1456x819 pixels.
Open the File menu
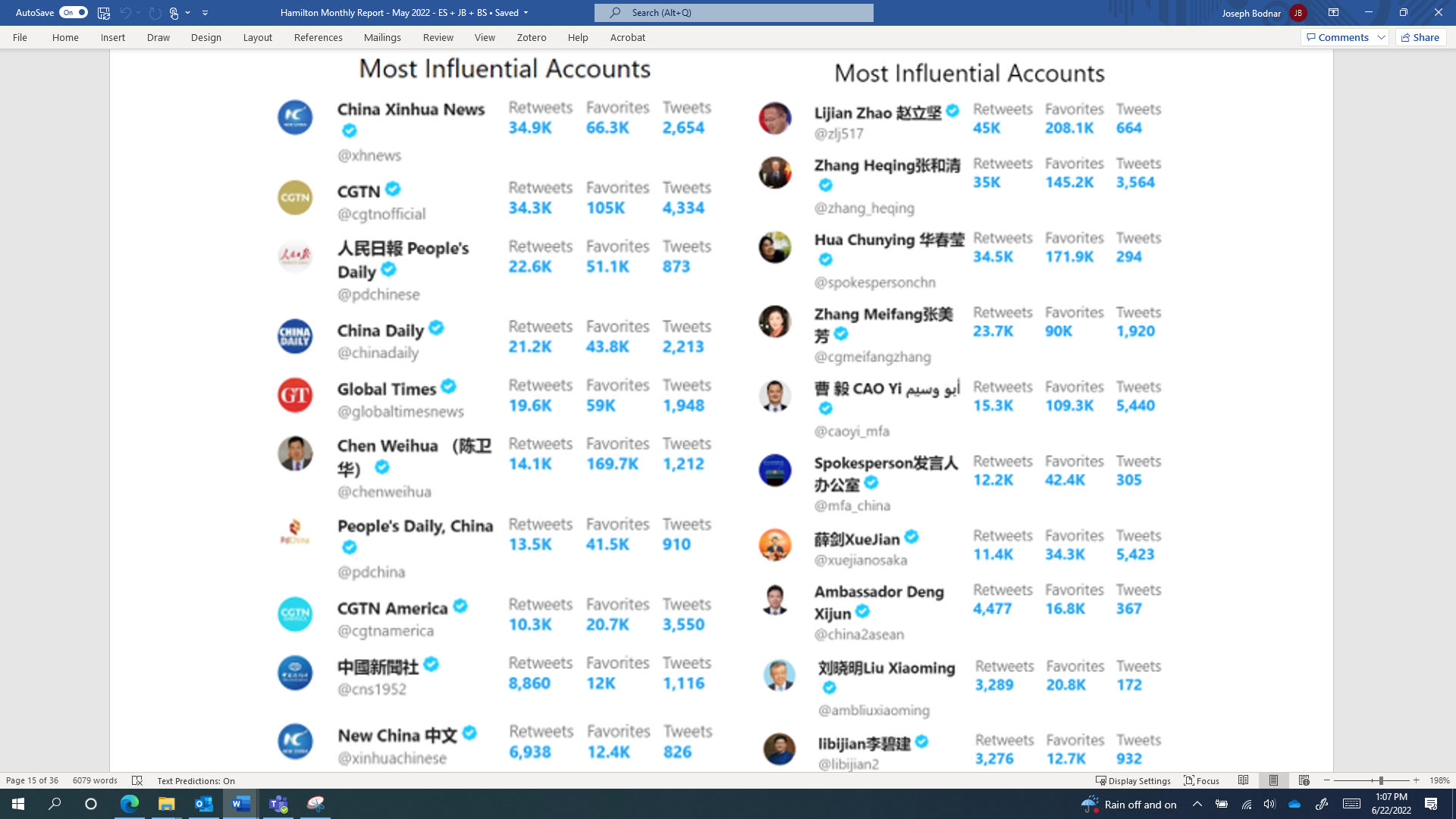(x=20, y=37)
